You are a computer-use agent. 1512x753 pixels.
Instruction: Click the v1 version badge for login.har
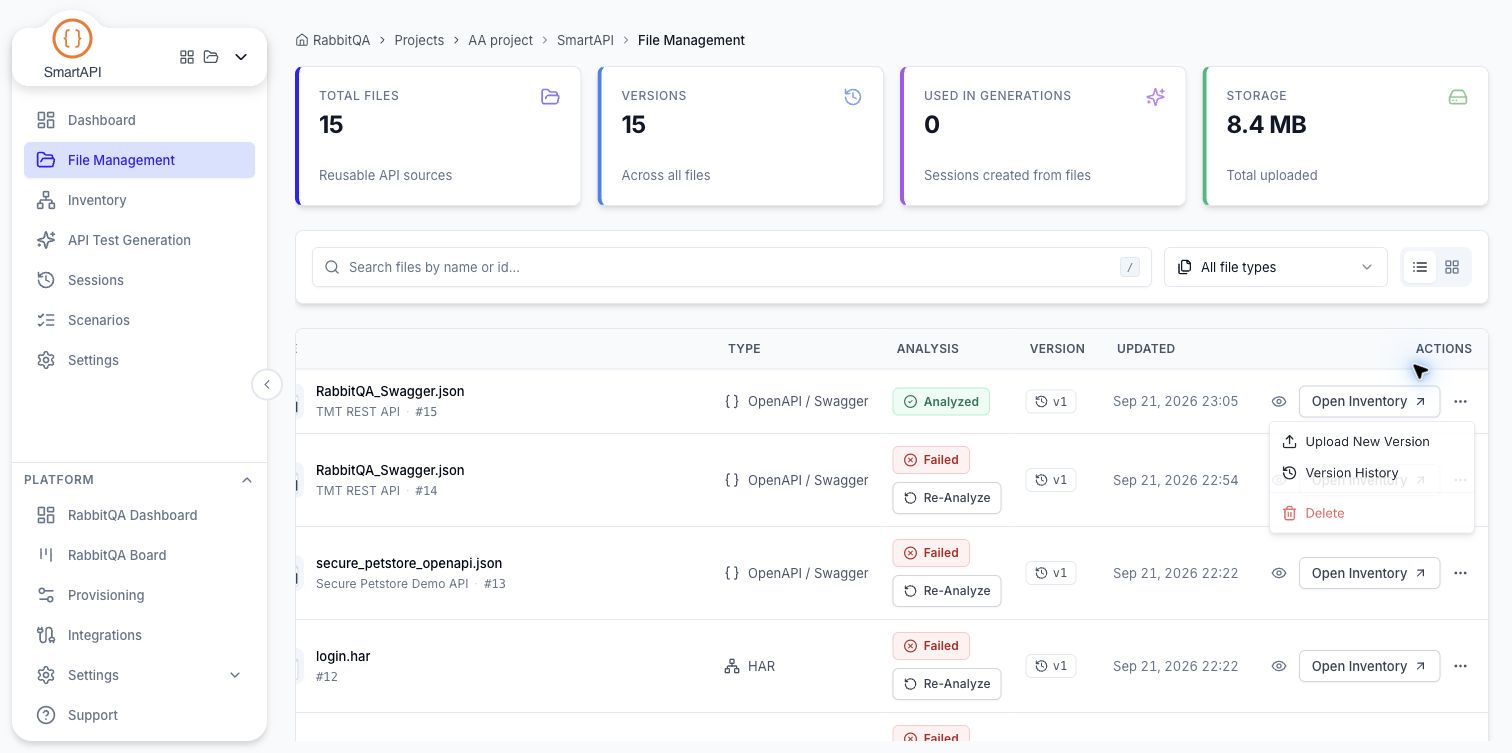1051,666
